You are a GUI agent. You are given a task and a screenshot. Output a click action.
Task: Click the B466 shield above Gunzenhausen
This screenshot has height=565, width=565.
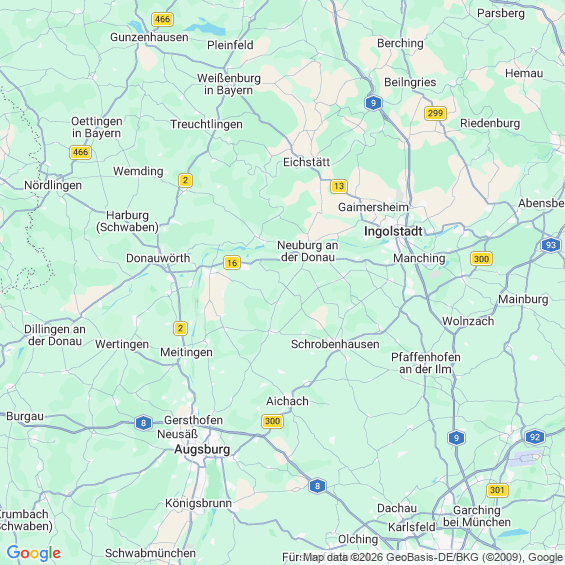click(162, 19)
